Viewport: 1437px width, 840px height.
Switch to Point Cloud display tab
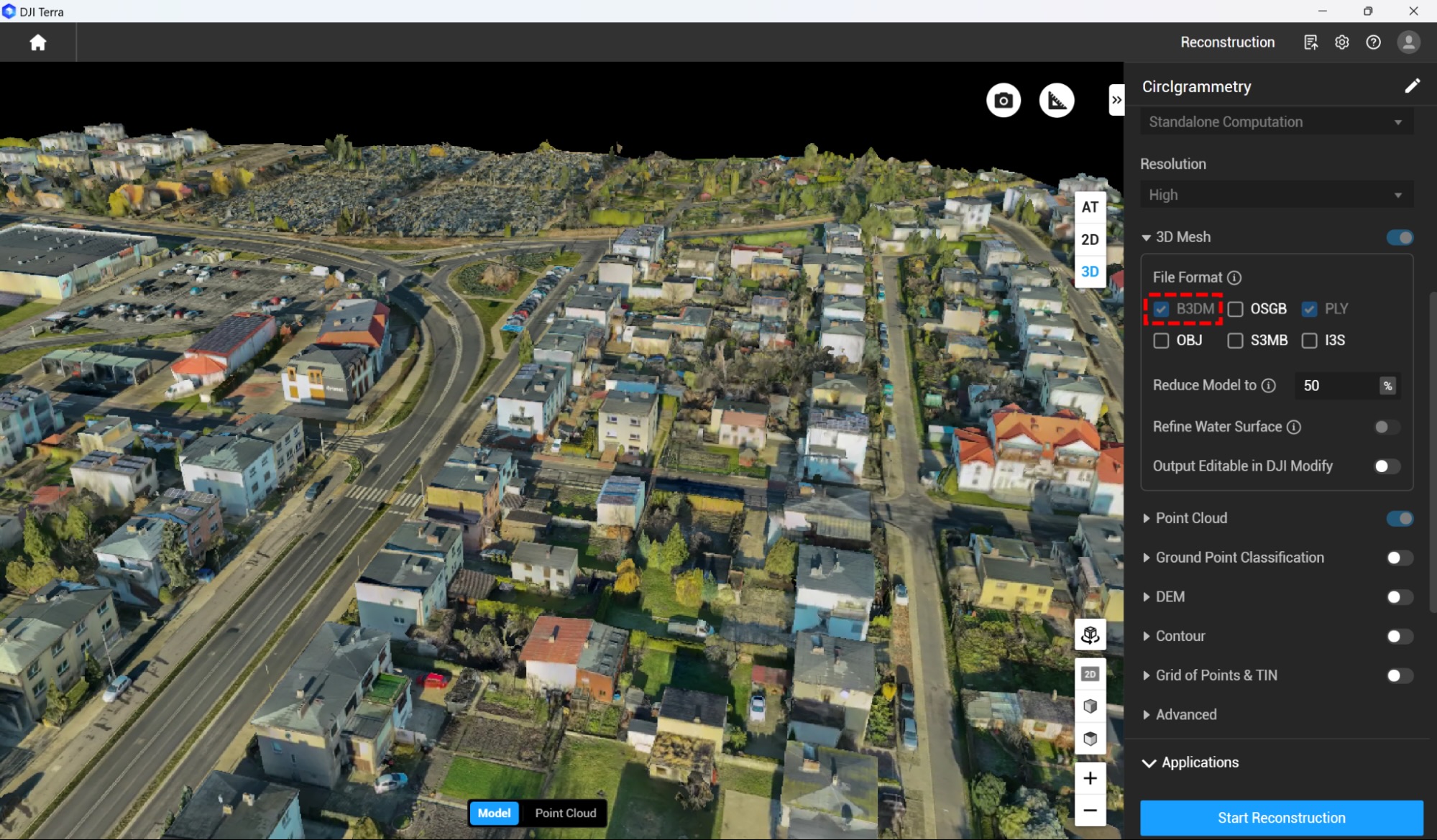(565, 813)
